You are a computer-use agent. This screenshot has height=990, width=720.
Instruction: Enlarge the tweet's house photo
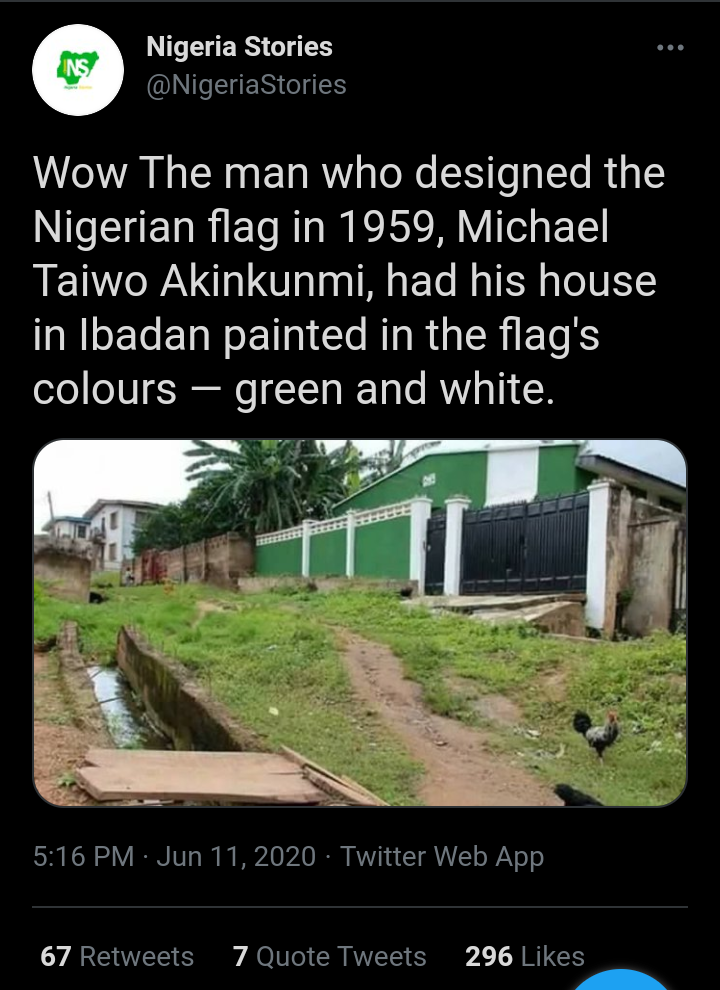[x=360, y=623]
